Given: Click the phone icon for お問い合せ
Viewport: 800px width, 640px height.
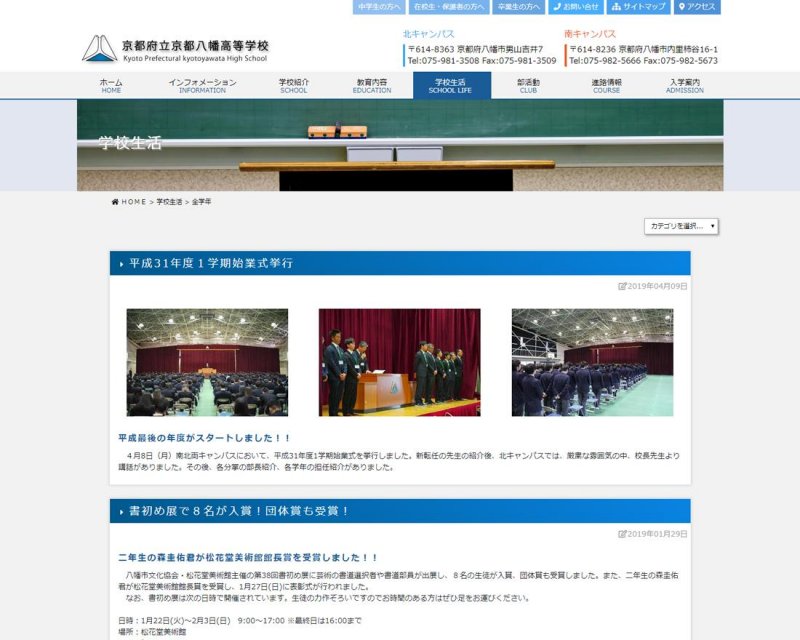Looking at the screenshot, I should tap(557, 7).
